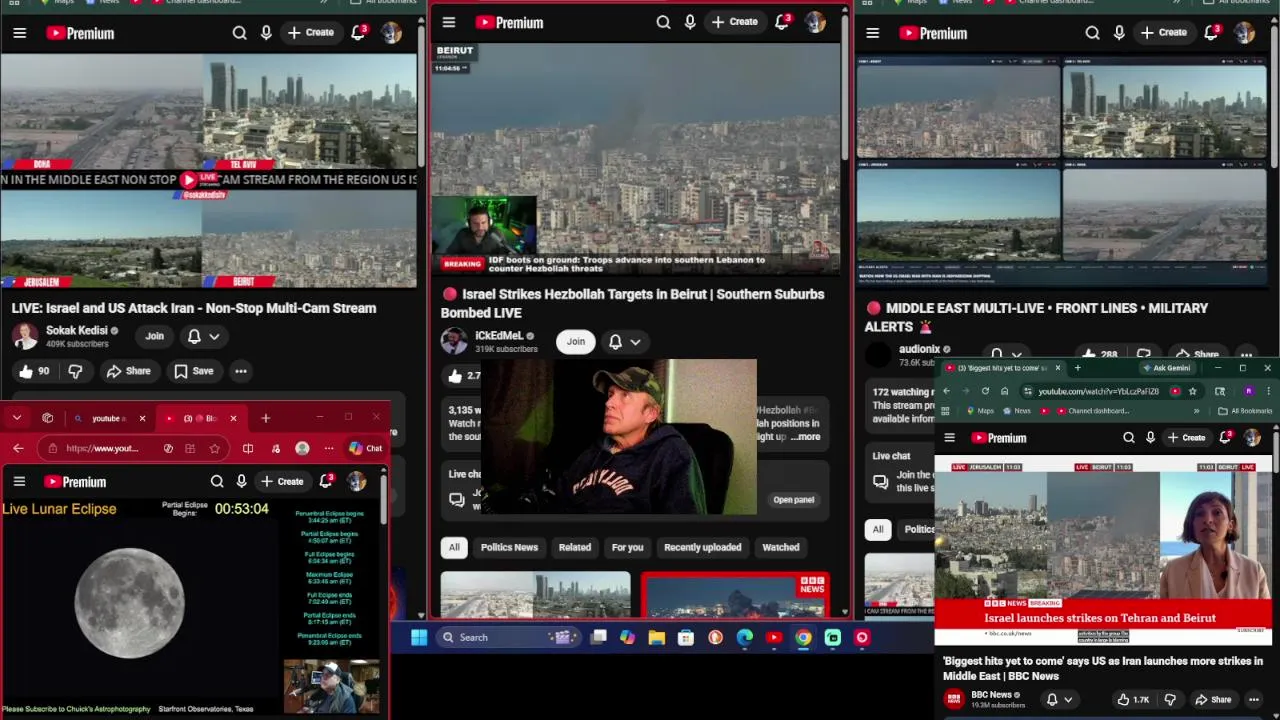Share the Sokak Kedisi stream
The width and height of the screenshot is (1280, 720).
pos(128,371)
